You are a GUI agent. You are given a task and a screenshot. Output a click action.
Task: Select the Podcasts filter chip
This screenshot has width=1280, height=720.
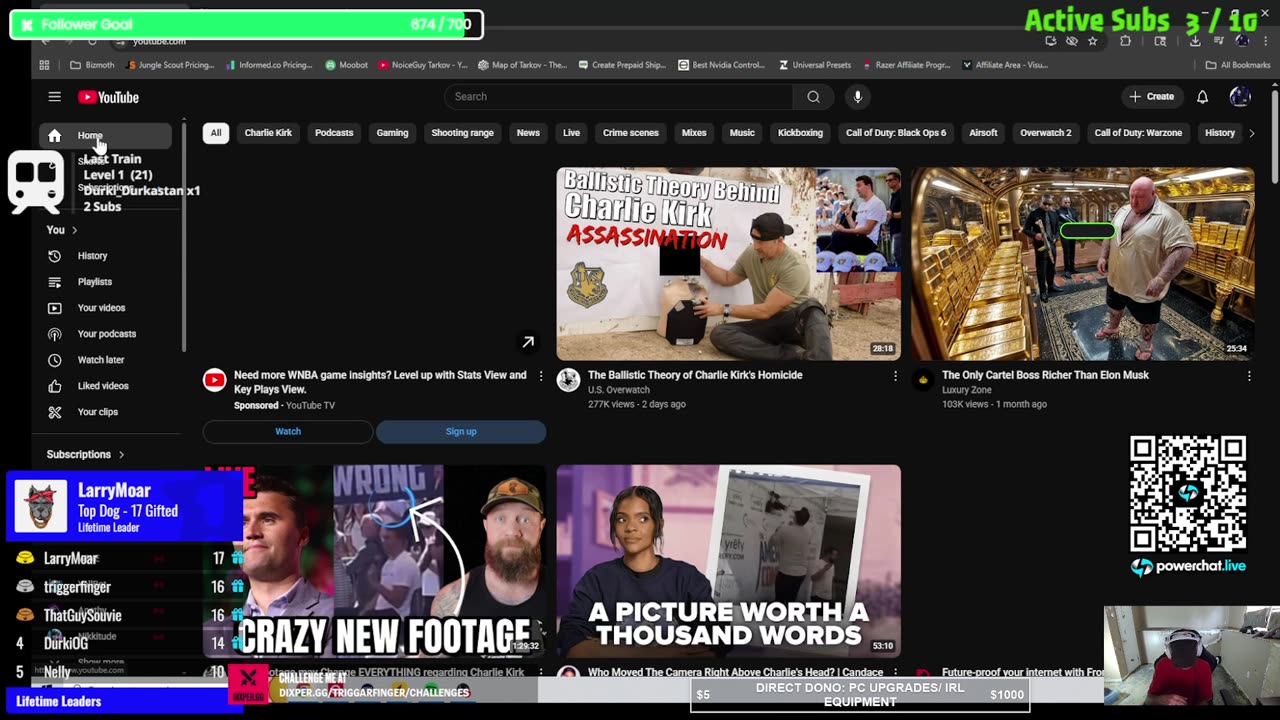tap(334, 133)
